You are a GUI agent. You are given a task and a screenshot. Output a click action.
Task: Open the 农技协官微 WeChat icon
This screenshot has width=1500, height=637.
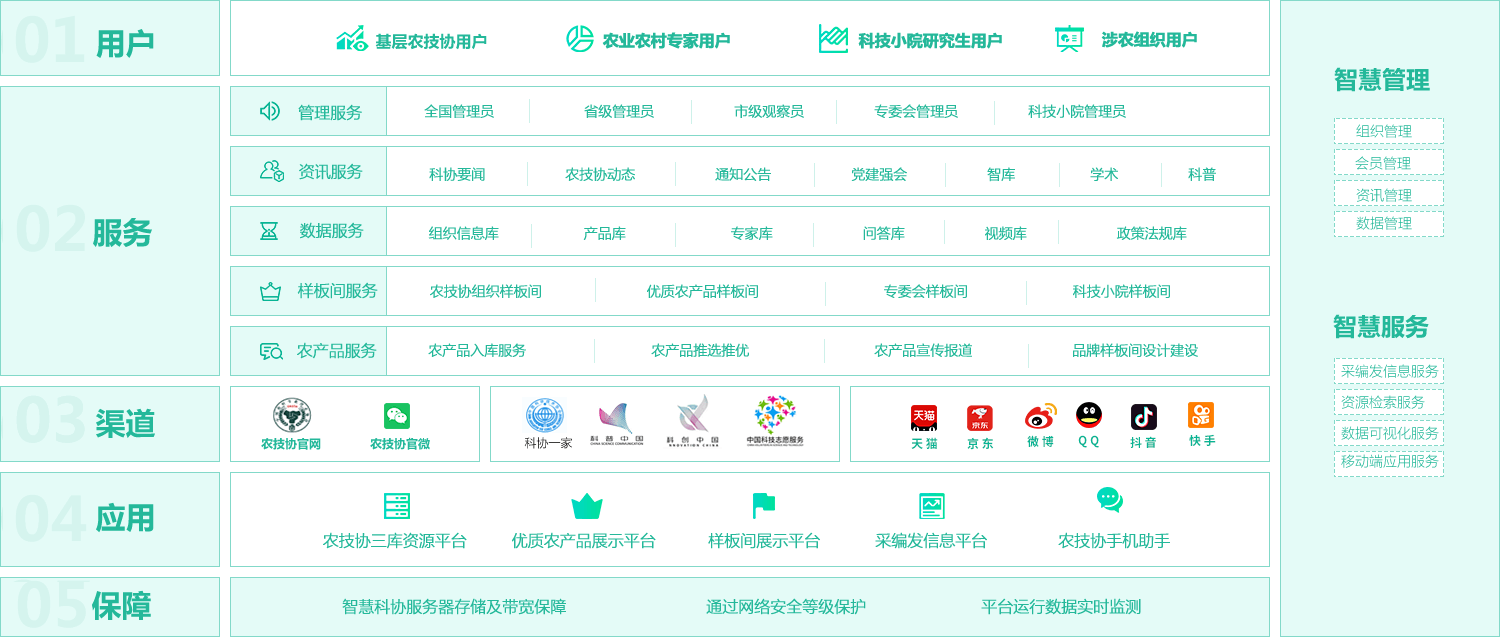(x=397, y=416)
